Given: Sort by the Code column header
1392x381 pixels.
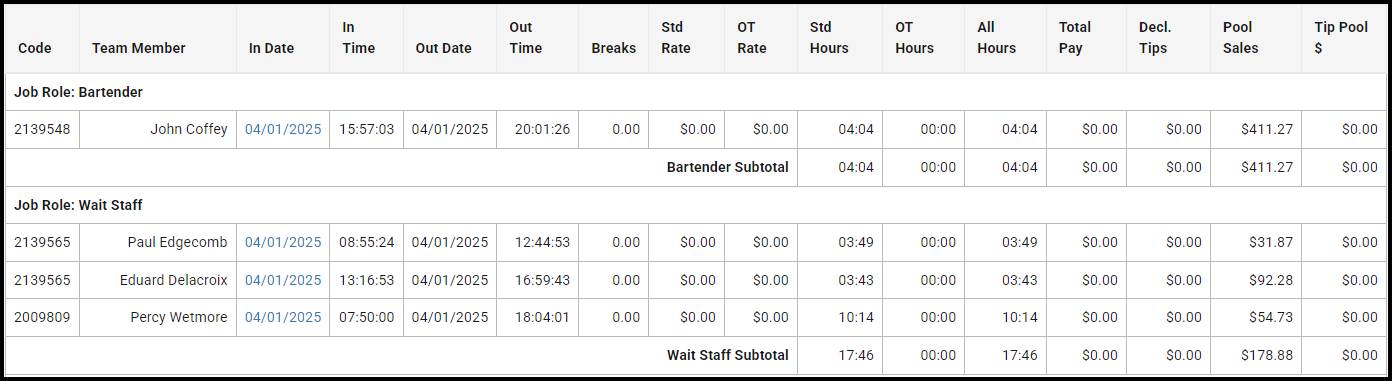Looking at the screenshot, I should point(35,48).
